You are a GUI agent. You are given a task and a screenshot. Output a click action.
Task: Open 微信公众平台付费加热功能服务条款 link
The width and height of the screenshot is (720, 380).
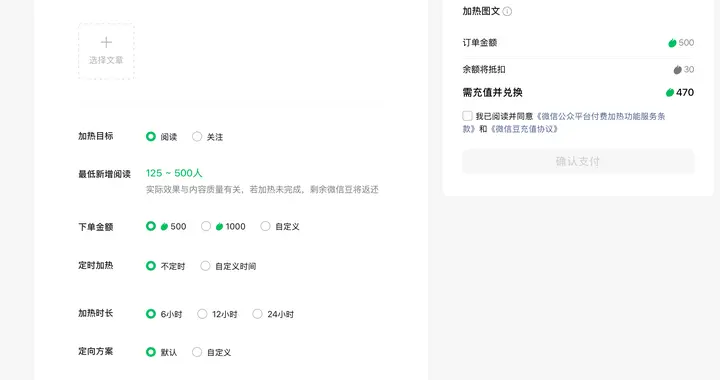click(601, 117)
